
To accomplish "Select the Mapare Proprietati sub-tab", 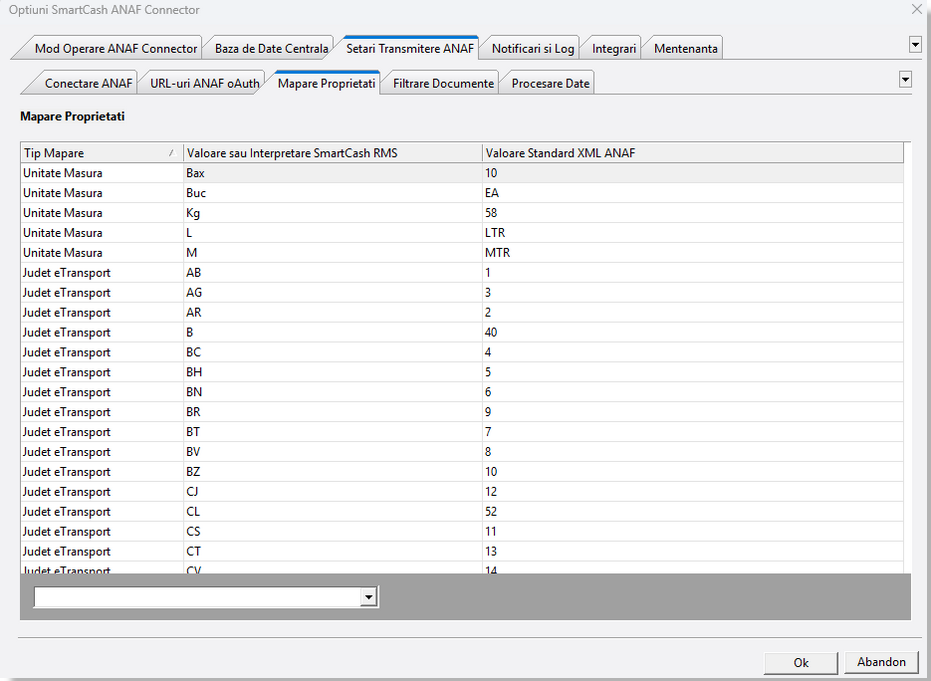I will coord(326,83).
